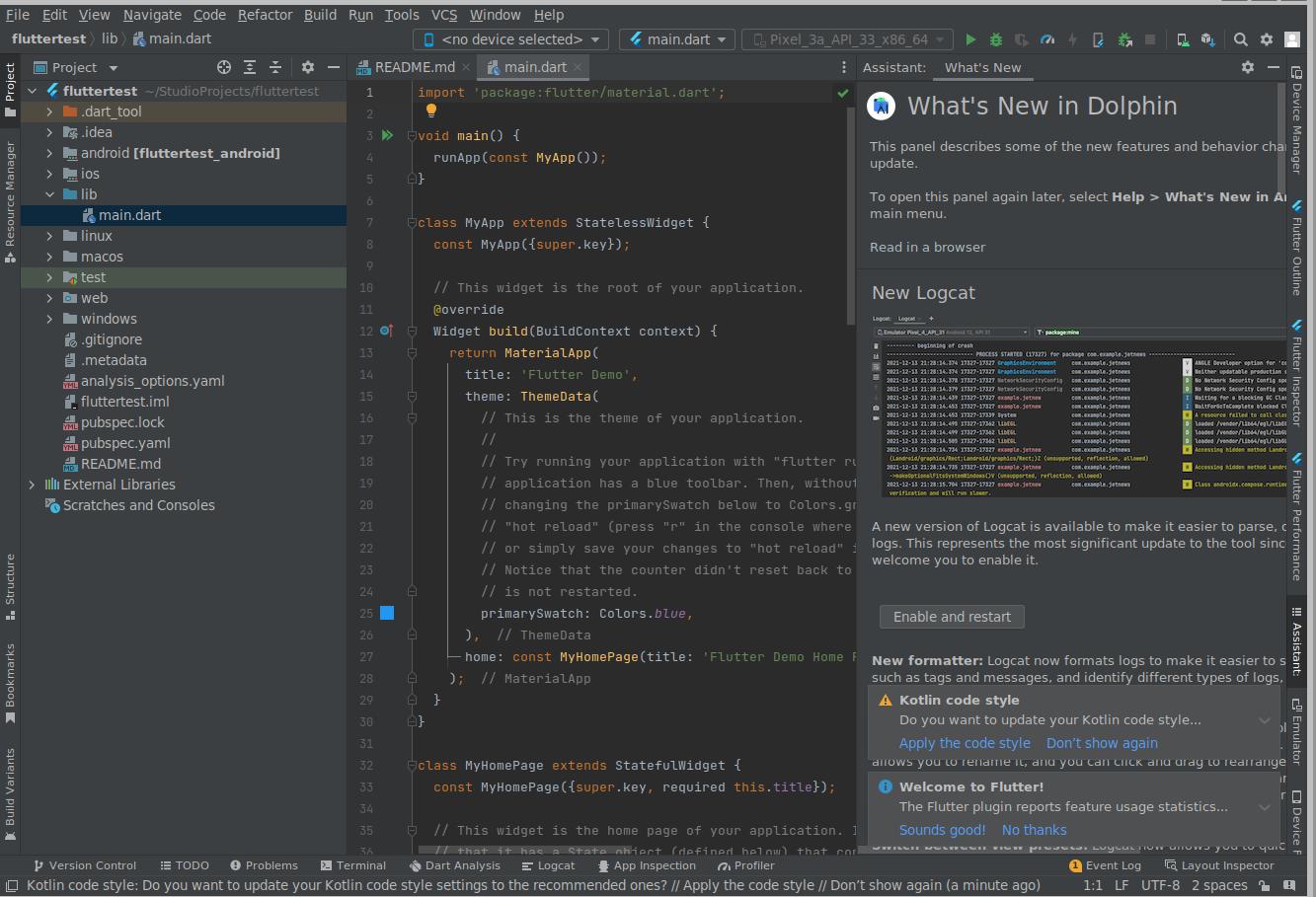
Task: Open the Refactor menu
Action: [x=265, y=15]
